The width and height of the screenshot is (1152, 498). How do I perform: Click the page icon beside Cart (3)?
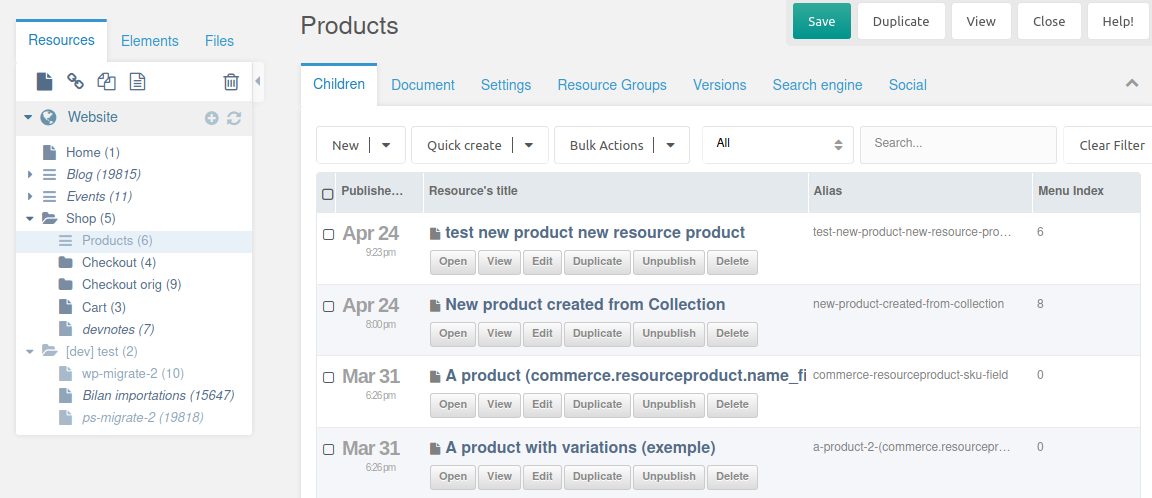coord(65,307)
